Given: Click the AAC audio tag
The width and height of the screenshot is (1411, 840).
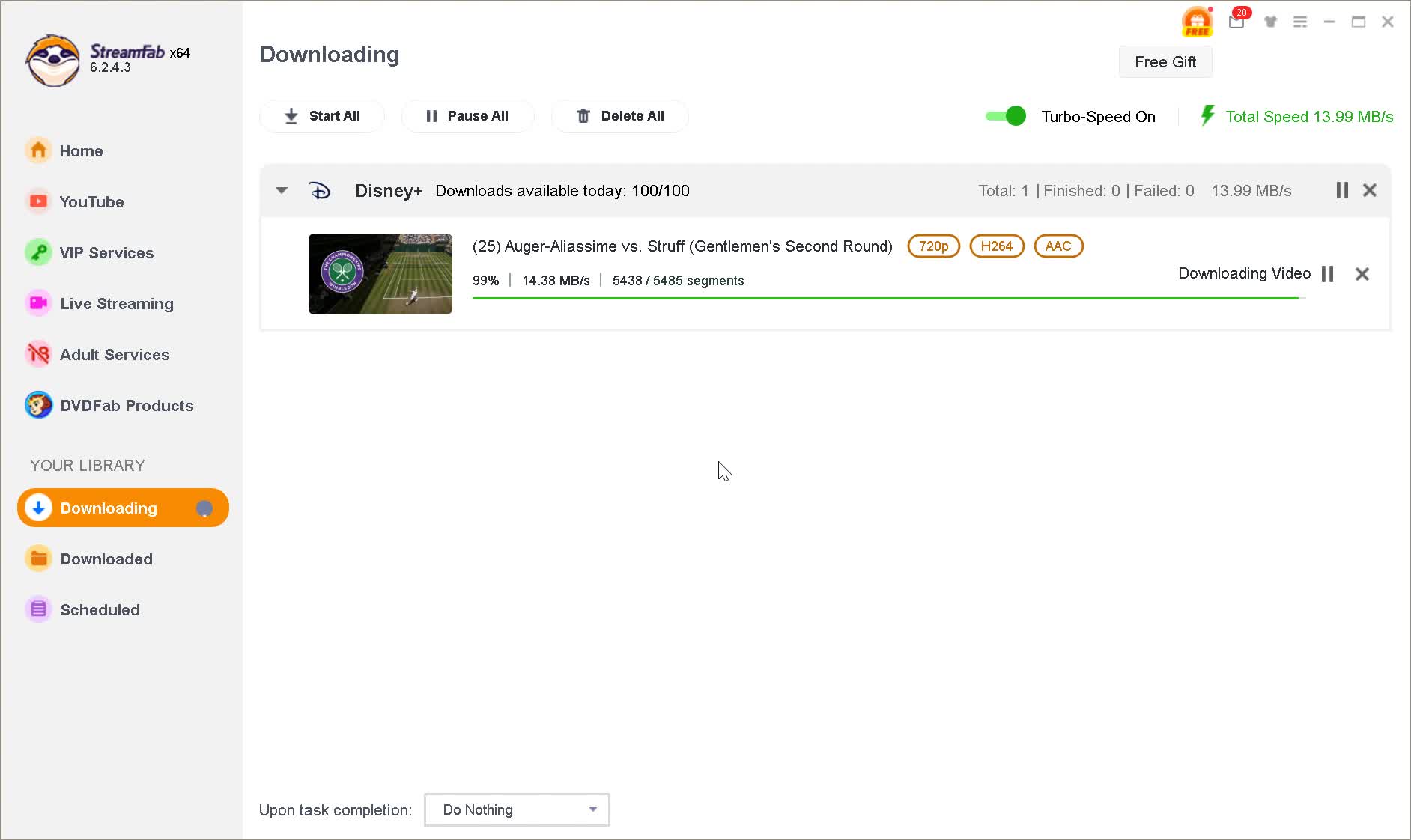Looking at the screenshot, I should (x=1058, y=246).
